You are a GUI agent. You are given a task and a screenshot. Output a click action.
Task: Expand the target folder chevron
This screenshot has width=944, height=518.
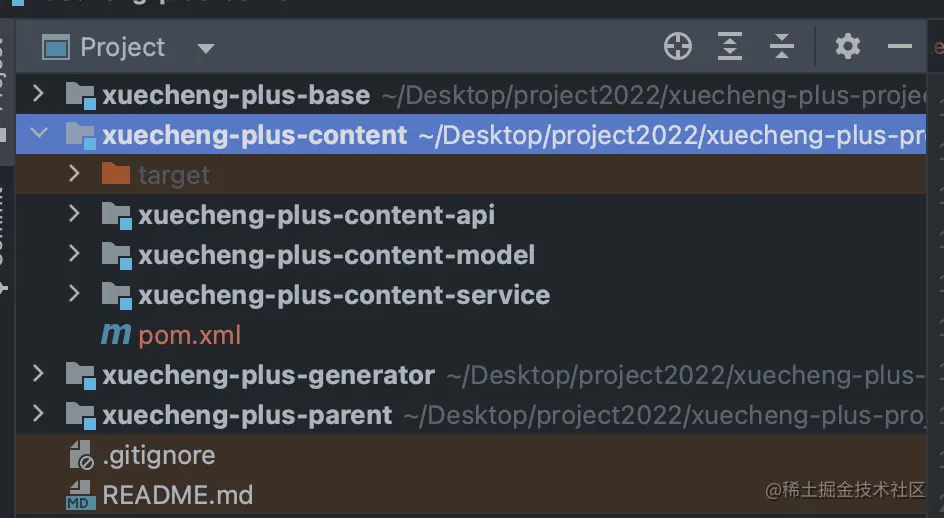click(74, 175)
